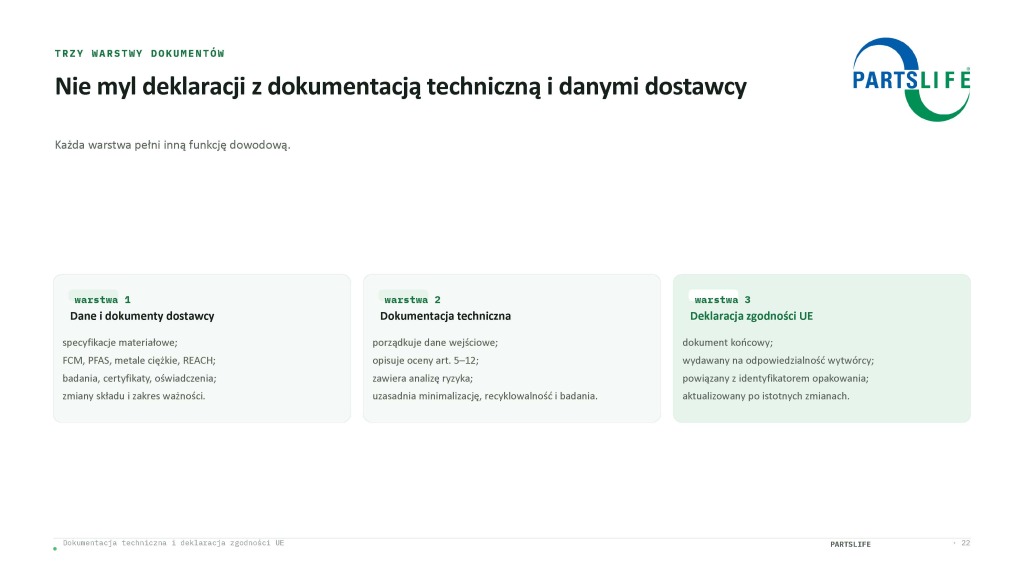
Task: Click 'zawiera analizę ryzyka;'
Action: pos(423,378)
